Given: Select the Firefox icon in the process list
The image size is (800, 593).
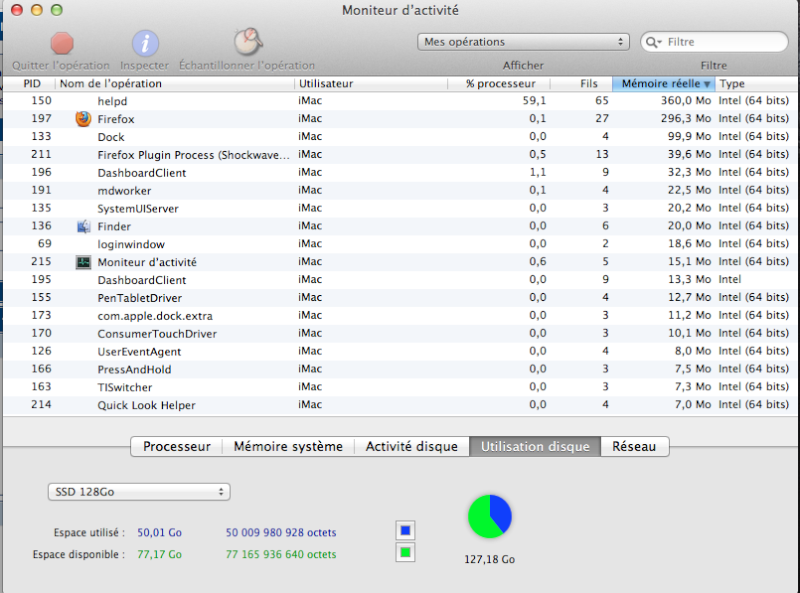Looking at the screenshot, I should (83, 119).
